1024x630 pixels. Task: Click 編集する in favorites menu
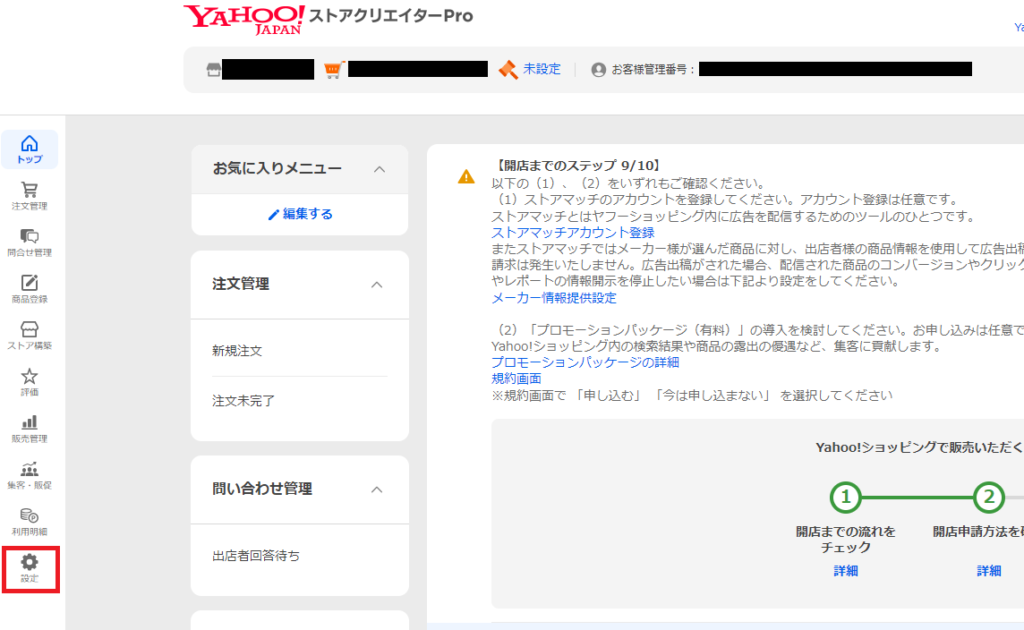[x=300, y=214]
